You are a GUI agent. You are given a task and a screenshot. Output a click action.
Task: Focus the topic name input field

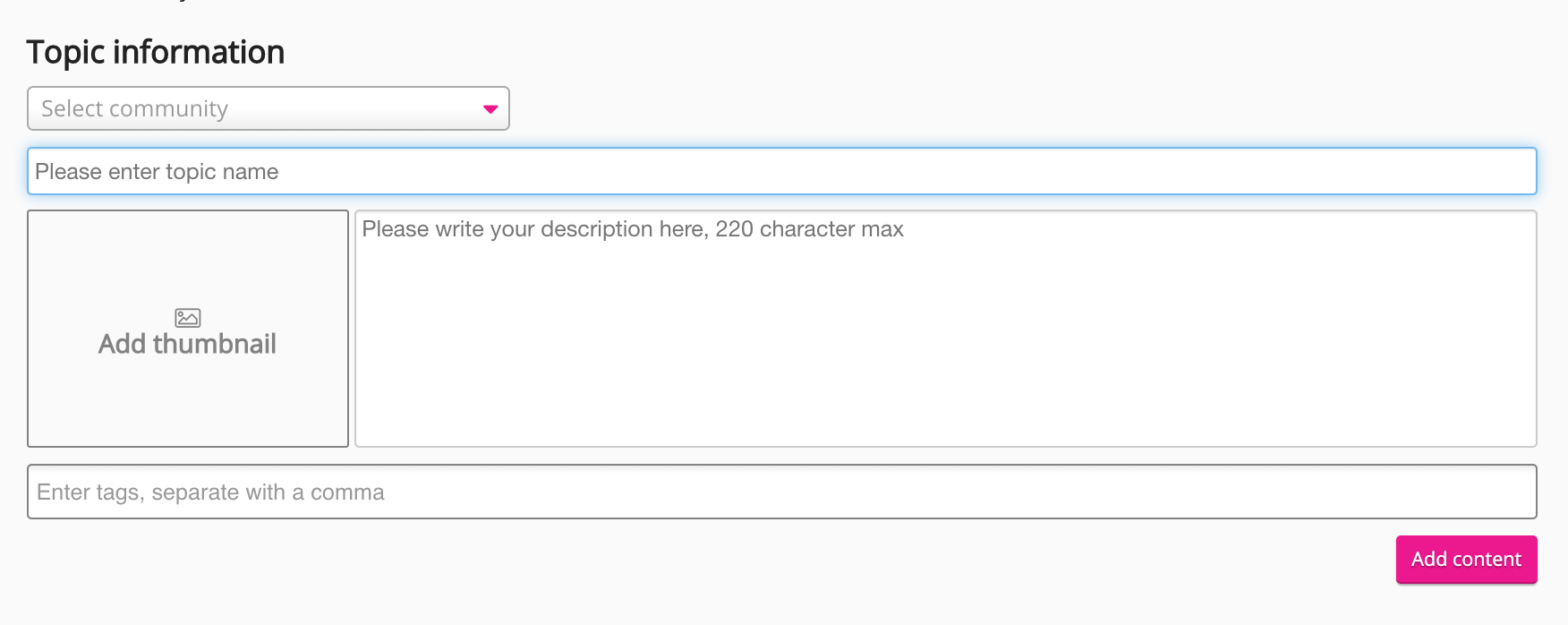[x=781, y=171]
